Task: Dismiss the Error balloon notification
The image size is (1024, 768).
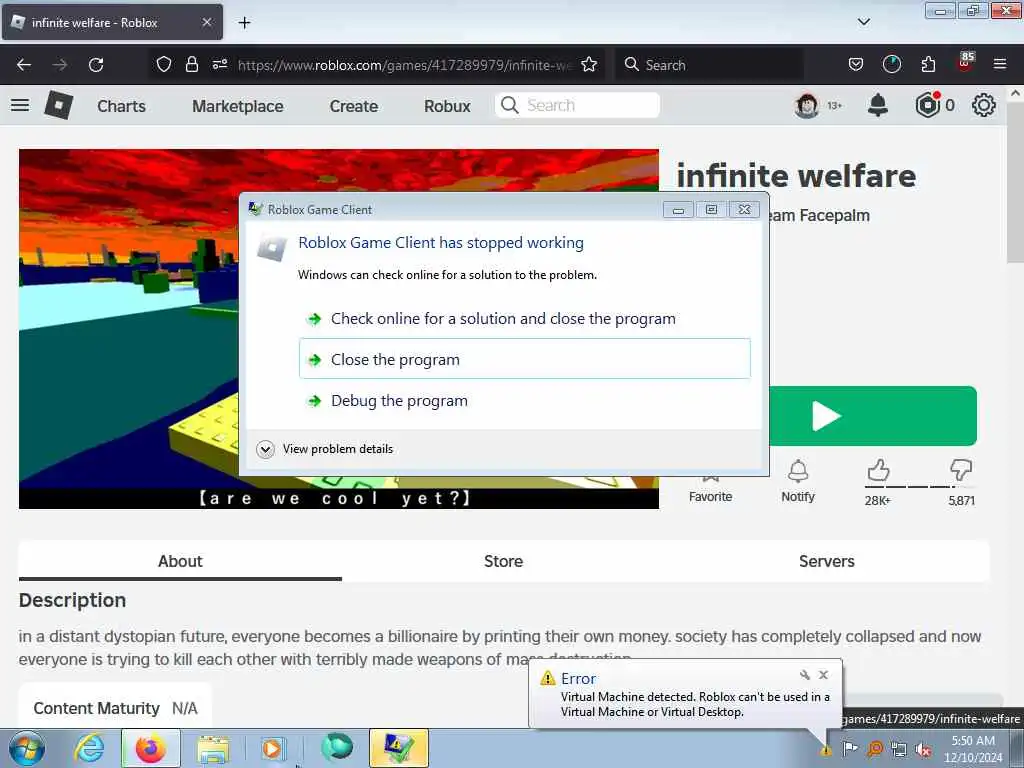Action: tap(824, 675)
